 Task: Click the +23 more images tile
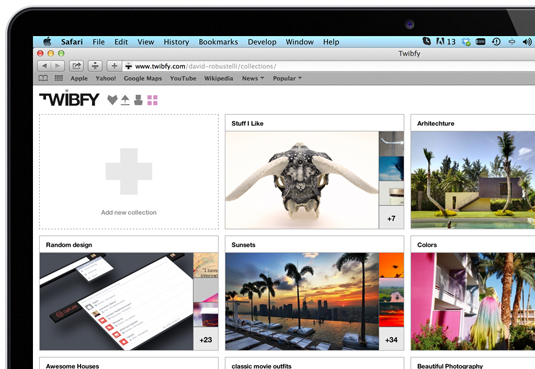206,340
